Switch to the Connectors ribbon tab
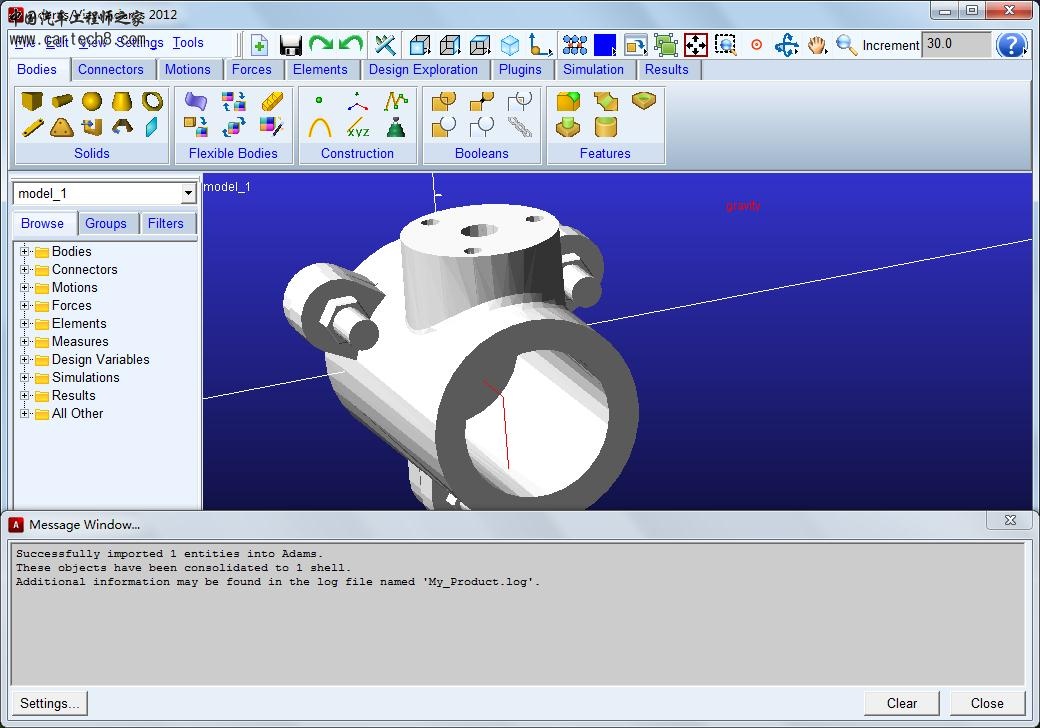 coord(110,70)
